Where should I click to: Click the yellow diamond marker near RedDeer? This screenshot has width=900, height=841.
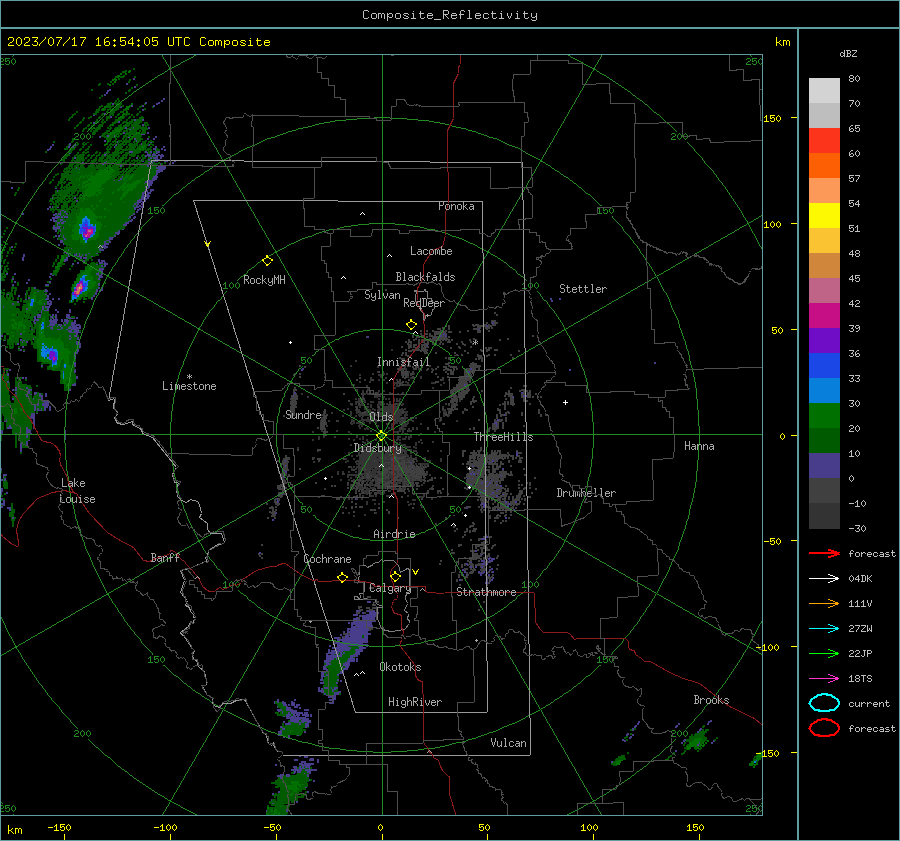click(411, 325)
